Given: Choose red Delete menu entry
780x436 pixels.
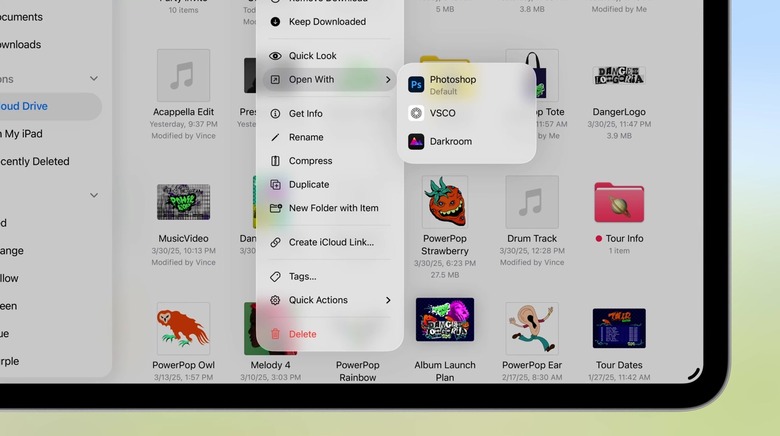Looking at the screenshot, I should tap(330, 334).
